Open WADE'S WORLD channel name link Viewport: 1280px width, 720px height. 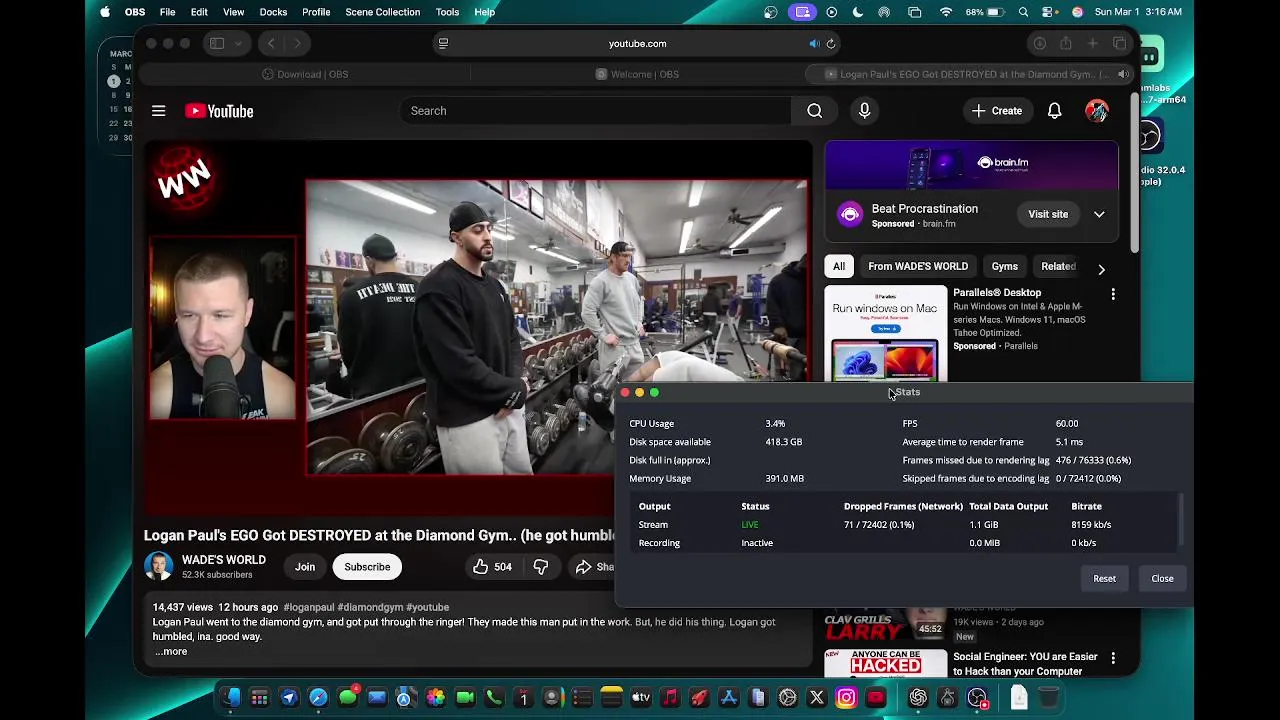224,560
